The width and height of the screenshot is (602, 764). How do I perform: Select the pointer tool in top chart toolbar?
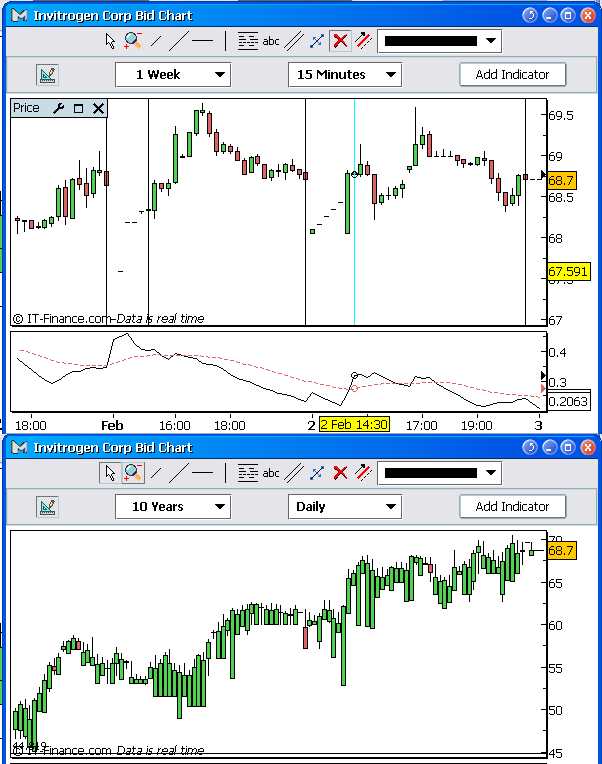(x=110, y=41)
